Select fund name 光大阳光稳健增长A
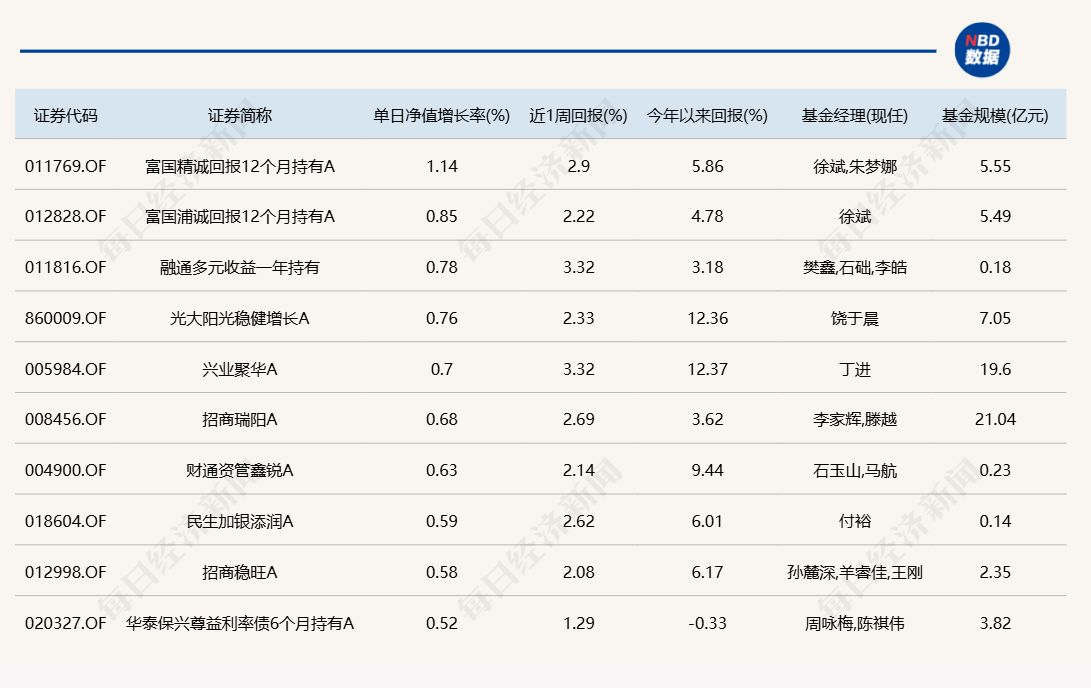Viewport: 1091px width, 688px height. [240, 319]
